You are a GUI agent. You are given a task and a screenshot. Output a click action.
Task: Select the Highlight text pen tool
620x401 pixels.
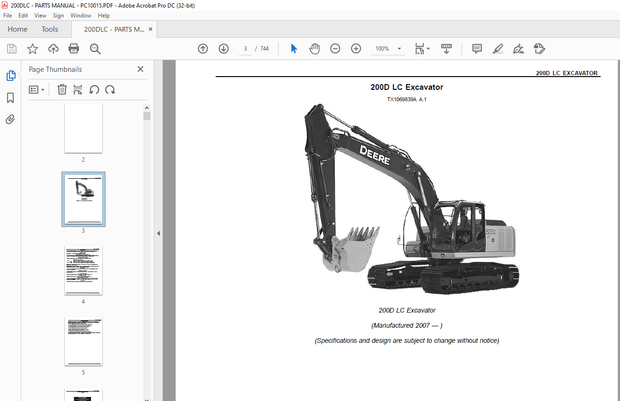pos(498,49)
